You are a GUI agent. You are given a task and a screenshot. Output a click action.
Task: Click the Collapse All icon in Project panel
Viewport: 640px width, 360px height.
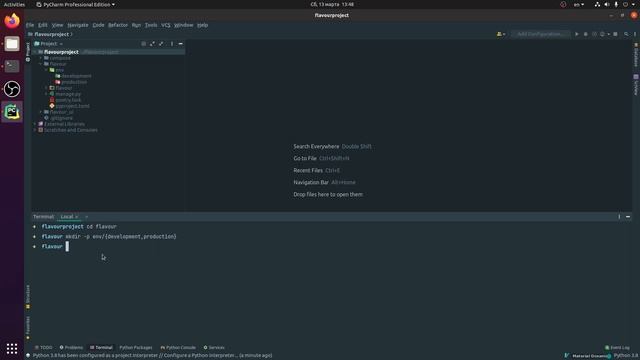pyautogui.click(x=161, y=44)
